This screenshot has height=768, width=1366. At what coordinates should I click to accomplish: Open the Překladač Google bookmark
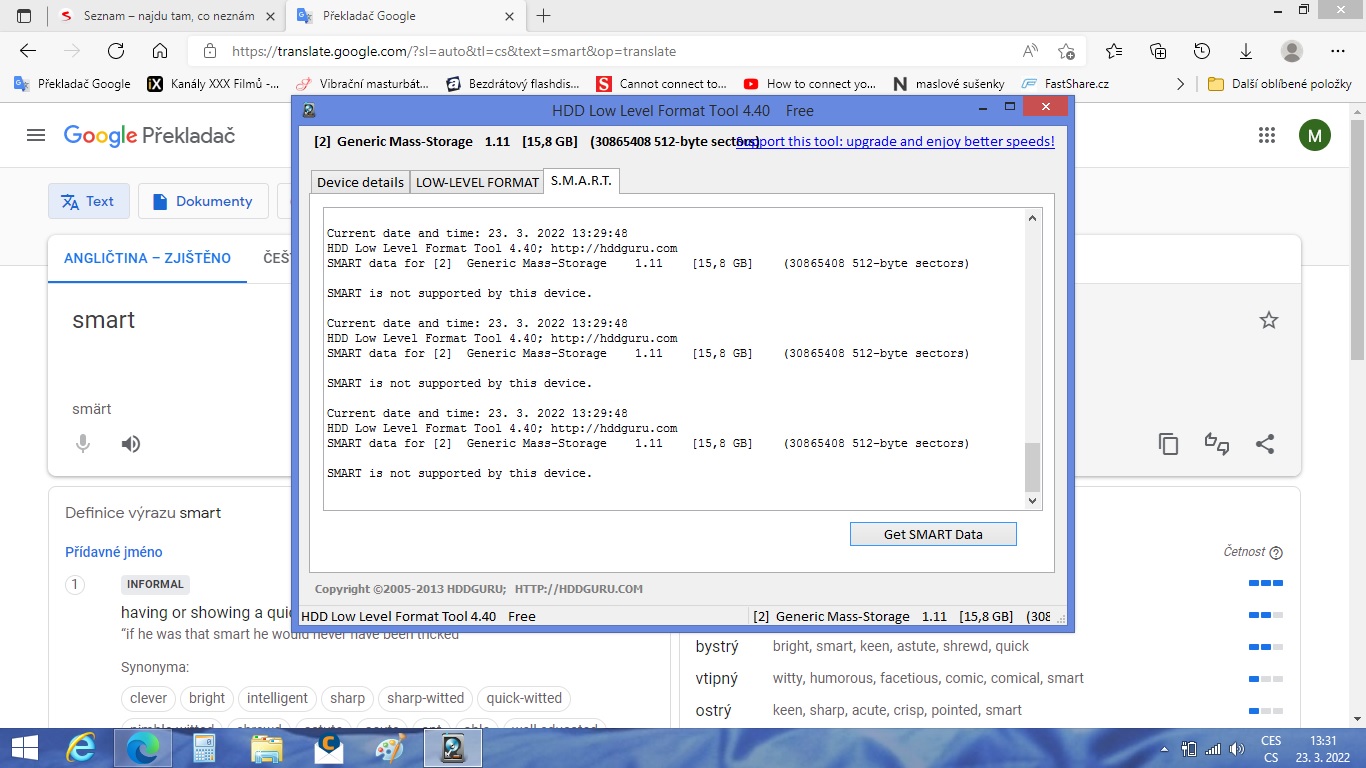click(72, 84)
